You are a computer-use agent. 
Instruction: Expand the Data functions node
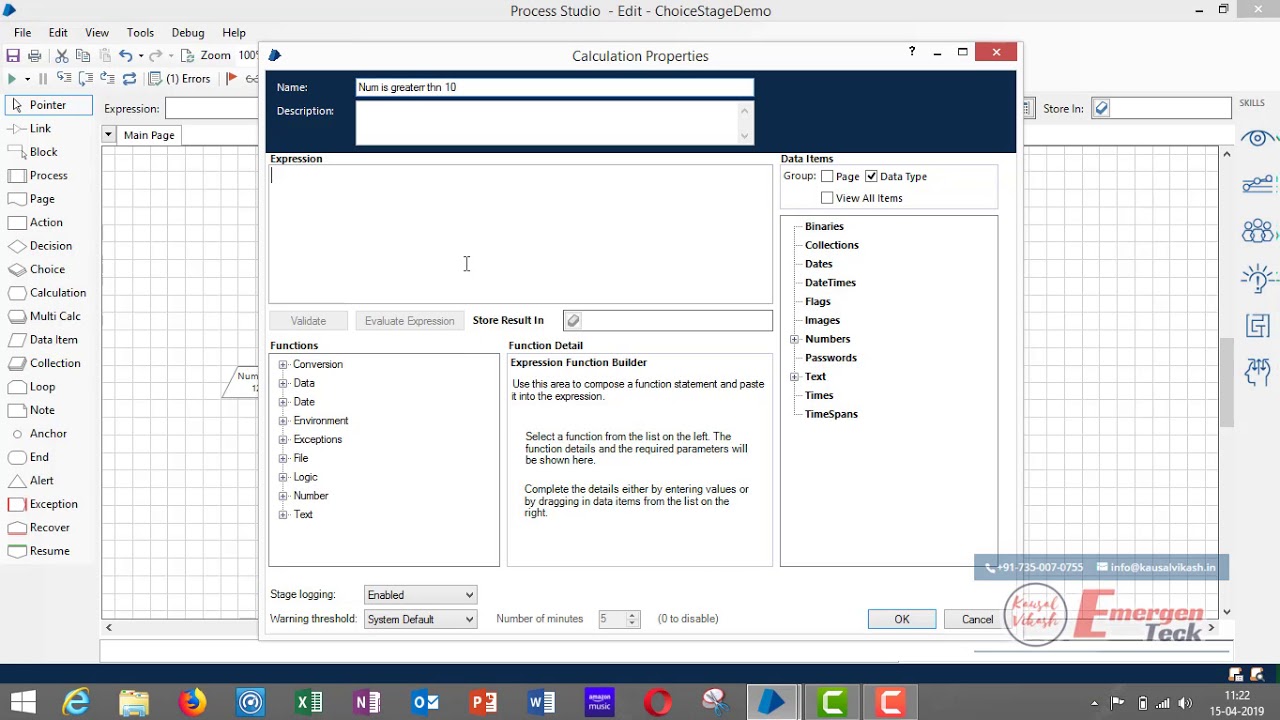tap(283, 383)
